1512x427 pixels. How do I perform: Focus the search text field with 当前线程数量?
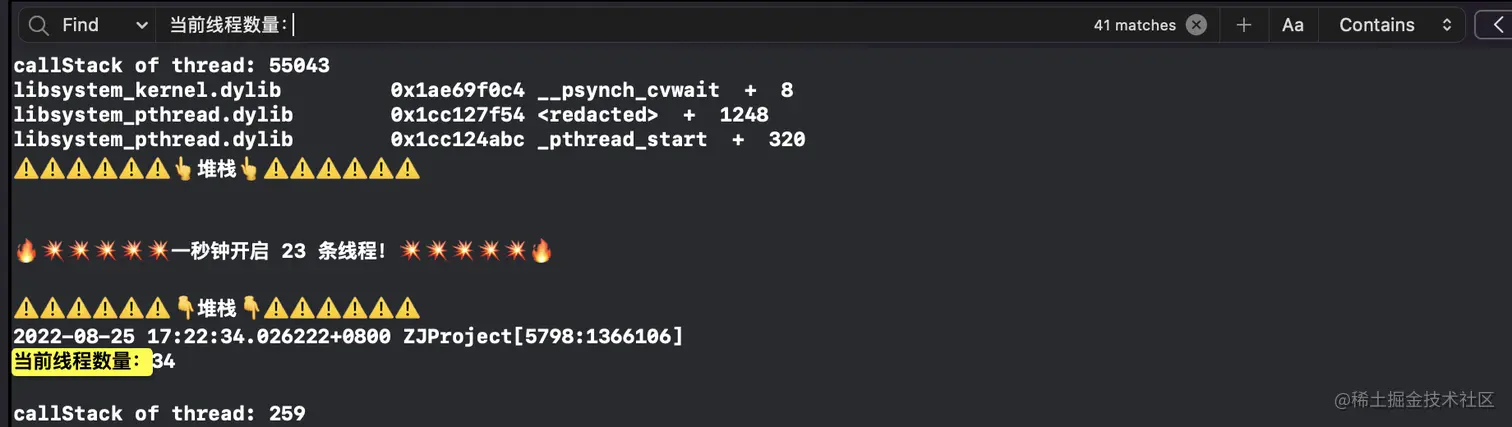(620, 25)
